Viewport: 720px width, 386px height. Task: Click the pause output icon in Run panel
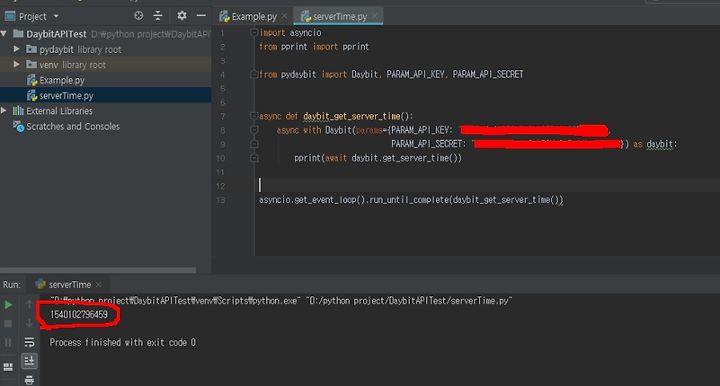click(x=8, y=342)
